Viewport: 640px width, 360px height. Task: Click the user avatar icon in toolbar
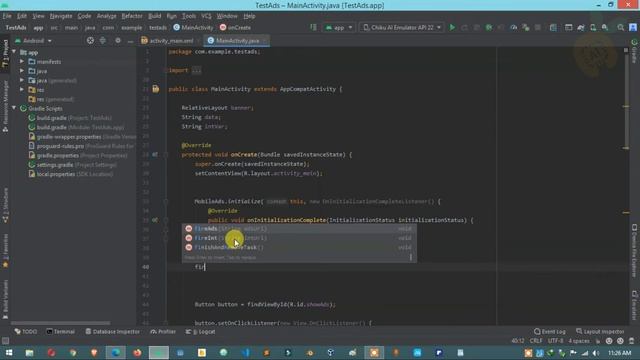point(633,27)
